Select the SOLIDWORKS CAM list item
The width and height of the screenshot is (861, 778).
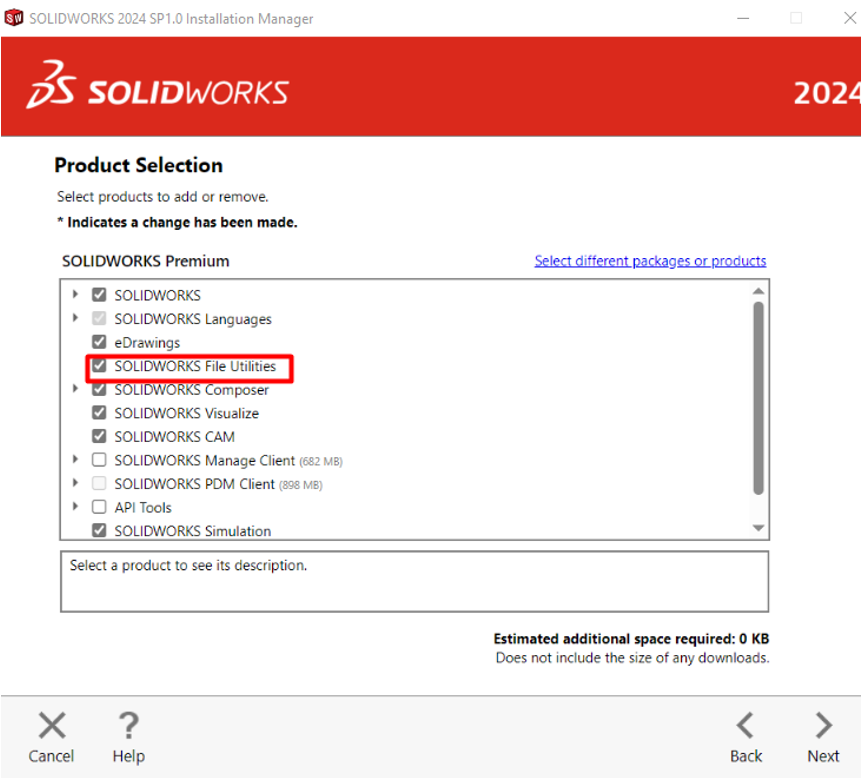[x=174, y=437]
